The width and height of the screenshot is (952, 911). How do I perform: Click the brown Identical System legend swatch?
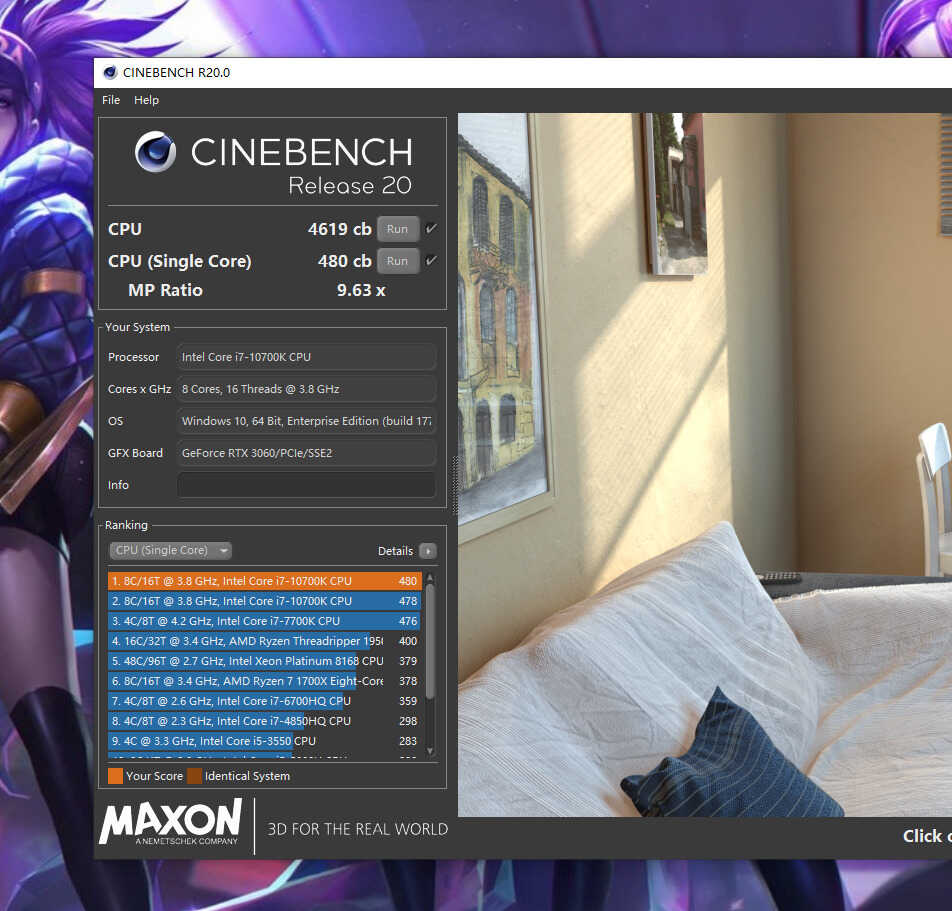[194, 776]
